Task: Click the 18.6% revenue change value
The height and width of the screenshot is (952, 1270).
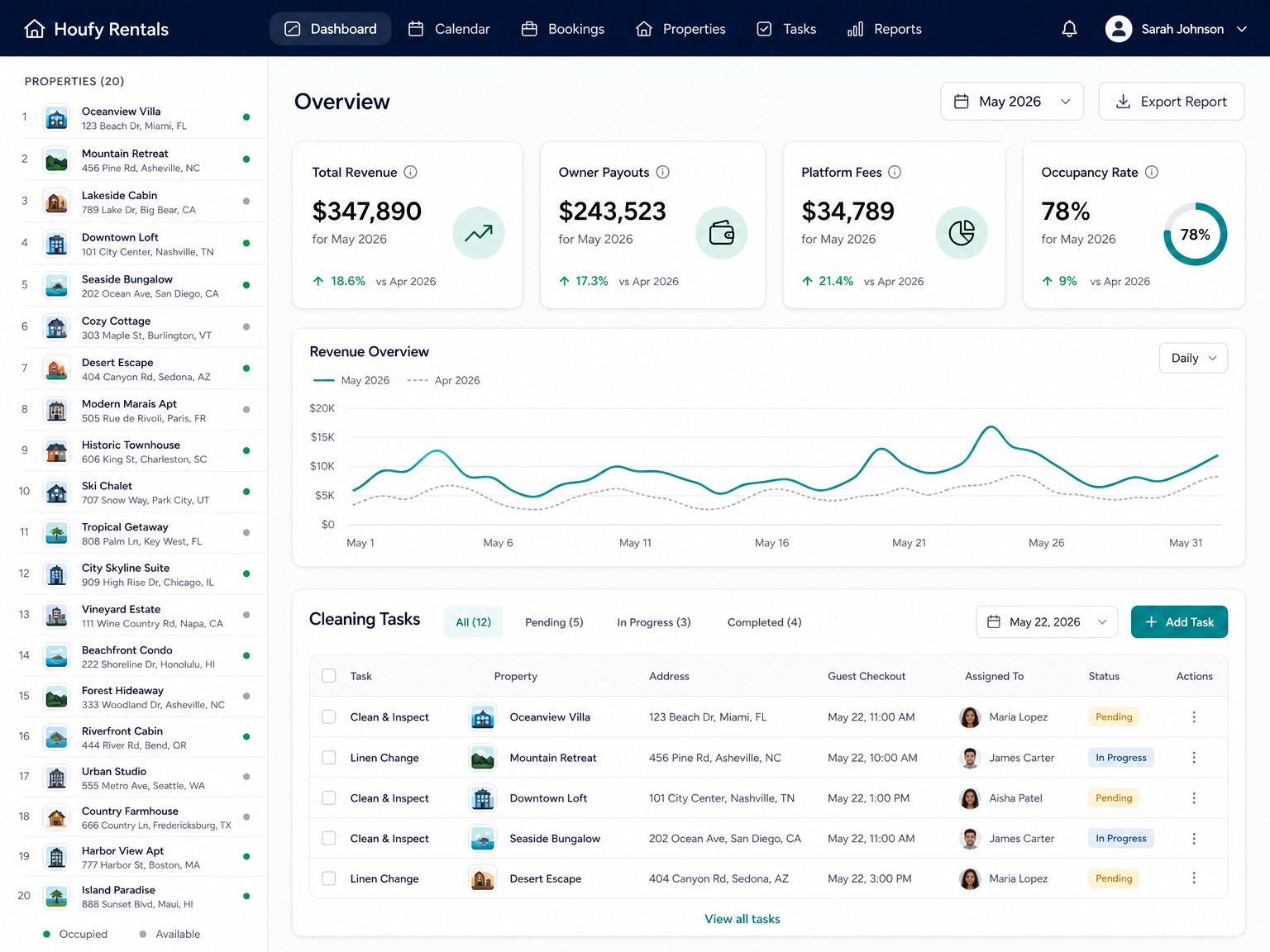Action: (348, 281)
